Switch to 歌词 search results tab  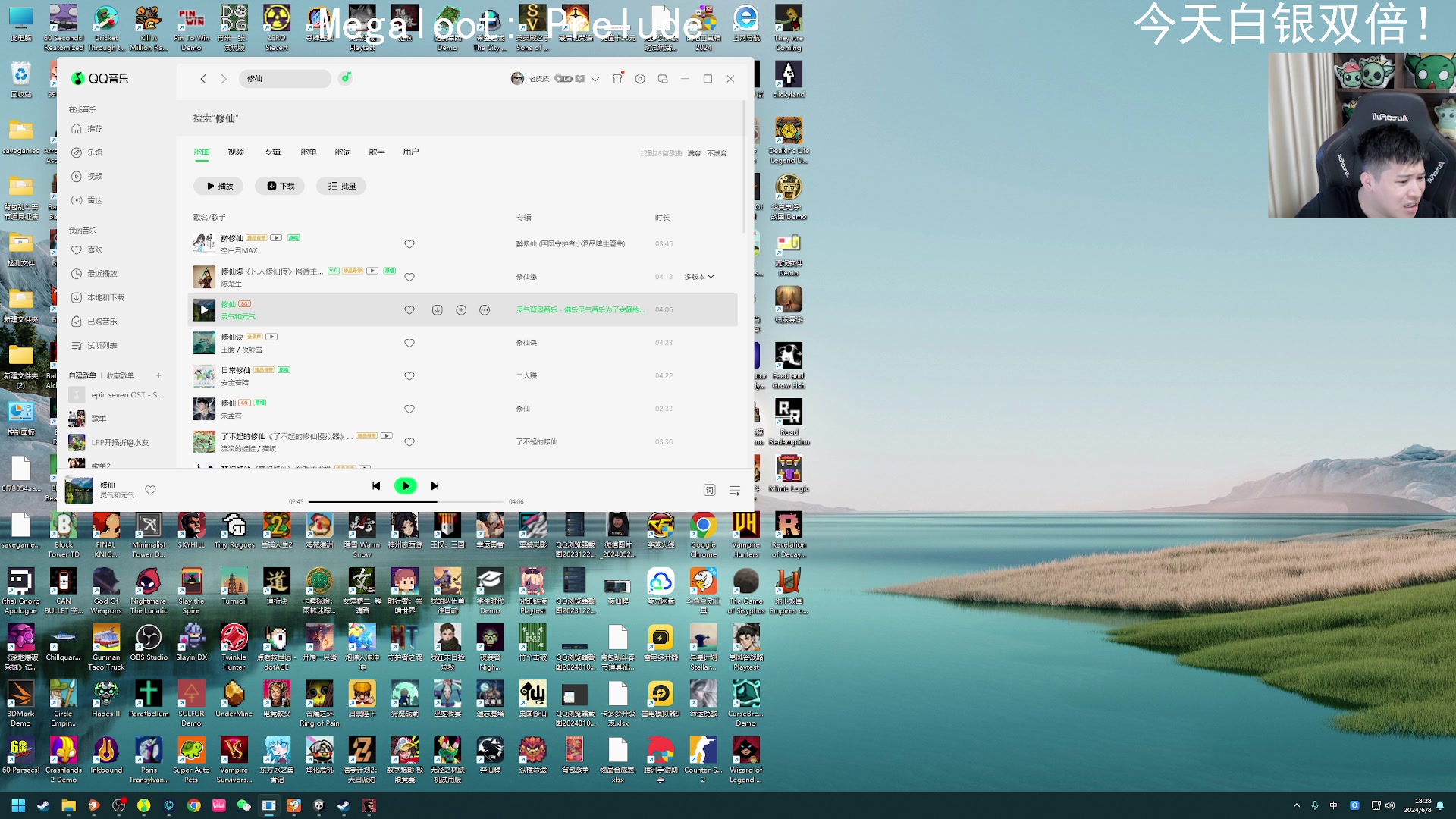click(343, 152)
